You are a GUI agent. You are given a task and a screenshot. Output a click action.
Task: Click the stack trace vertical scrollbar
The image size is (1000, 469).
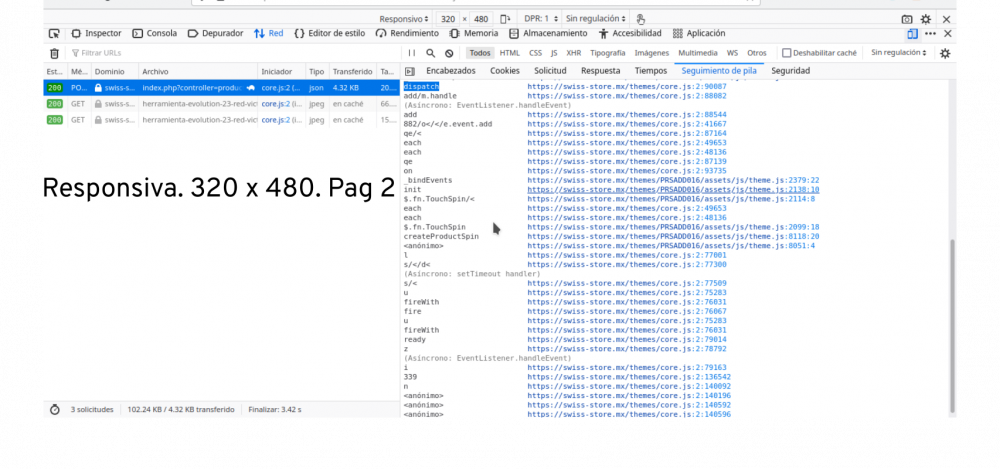point(953,325)
